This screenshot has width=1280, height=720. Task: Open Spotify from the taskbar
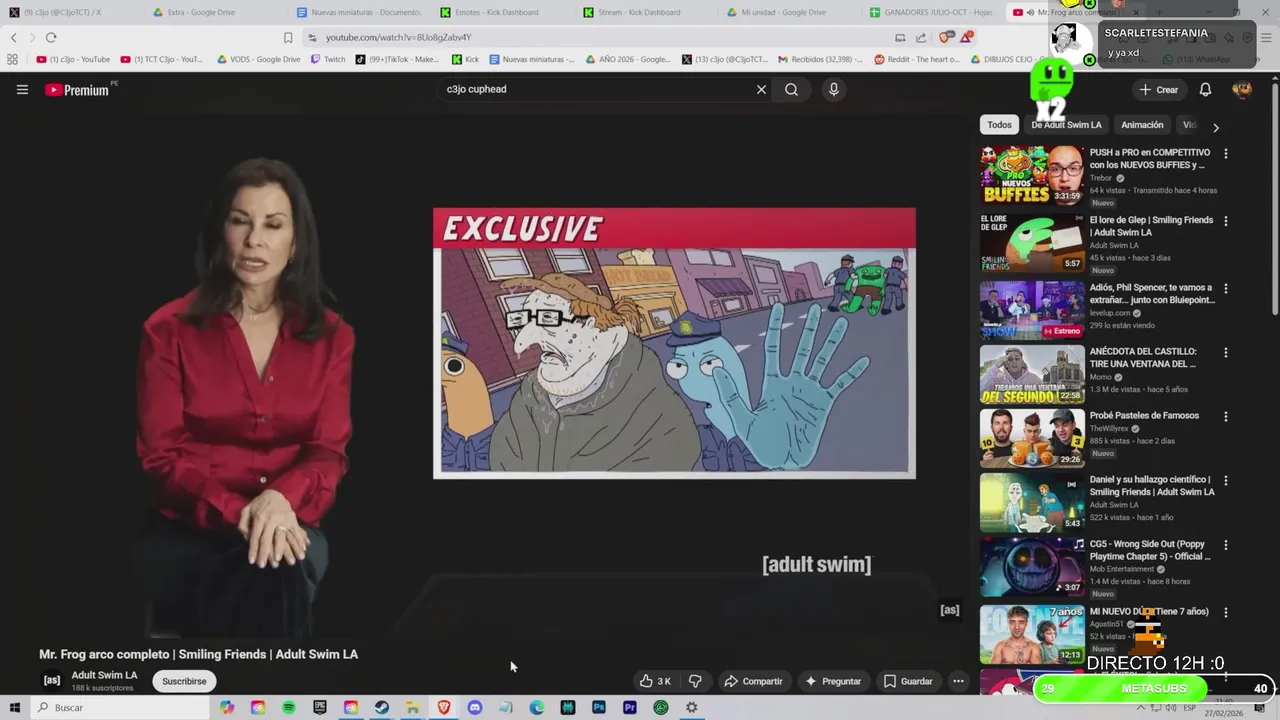click(x=289, y=707)
